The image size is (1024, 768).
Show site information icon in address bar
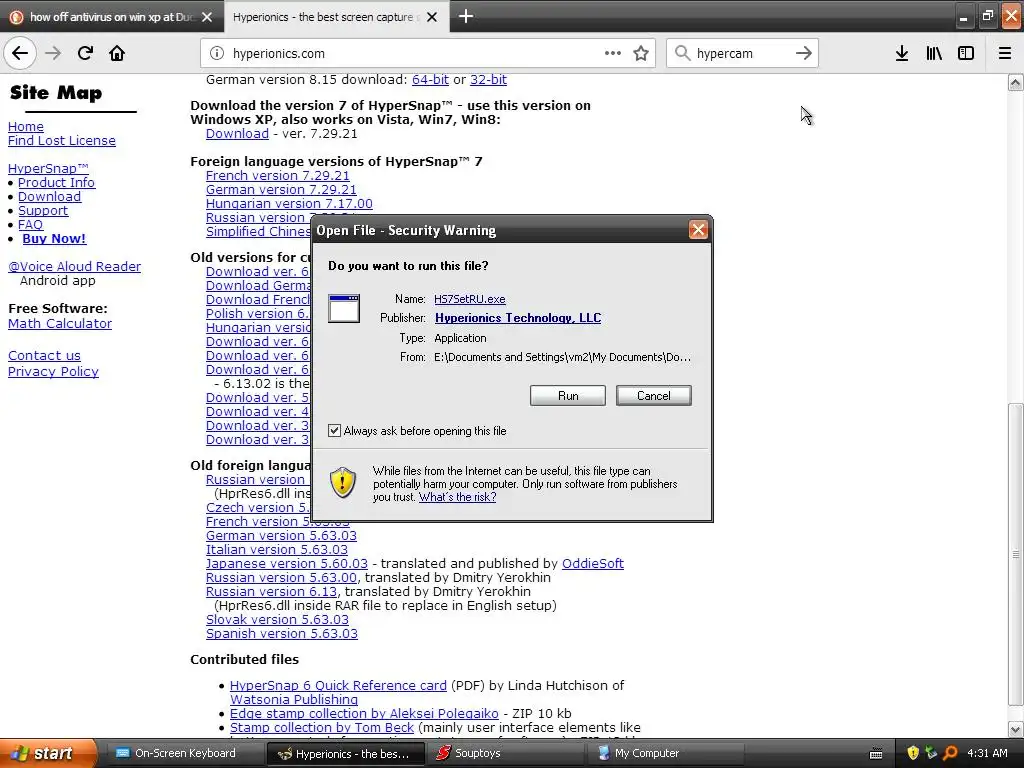[x=216, y=54]
